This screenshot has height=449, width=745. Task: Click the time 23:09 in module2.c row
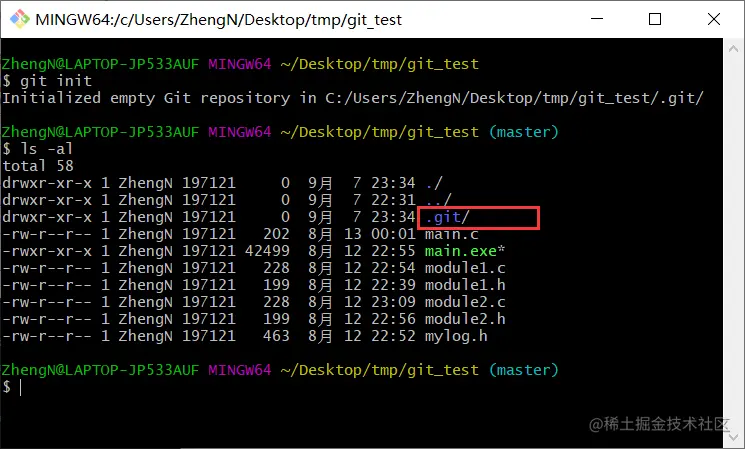click(x=393, y=302)
